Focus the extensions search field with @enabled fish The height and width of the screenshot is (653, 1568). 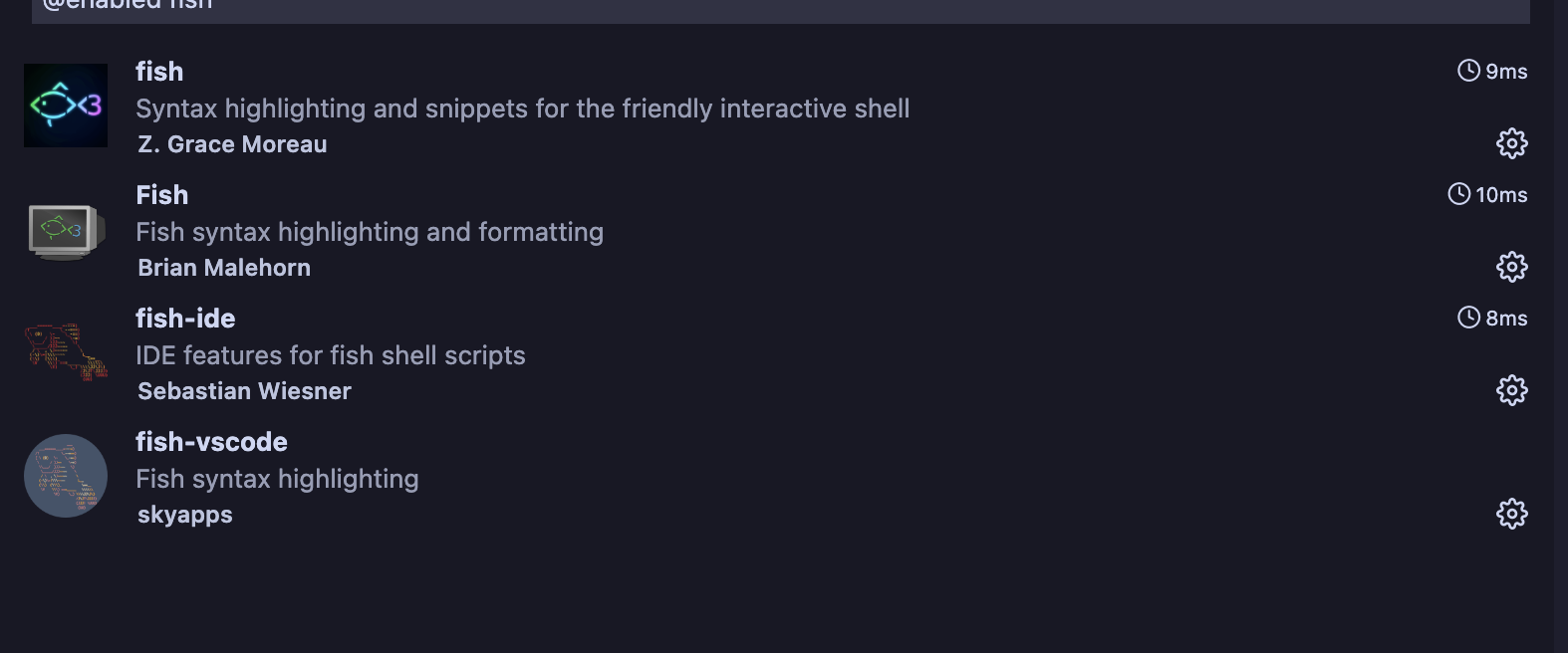[781, 8]
